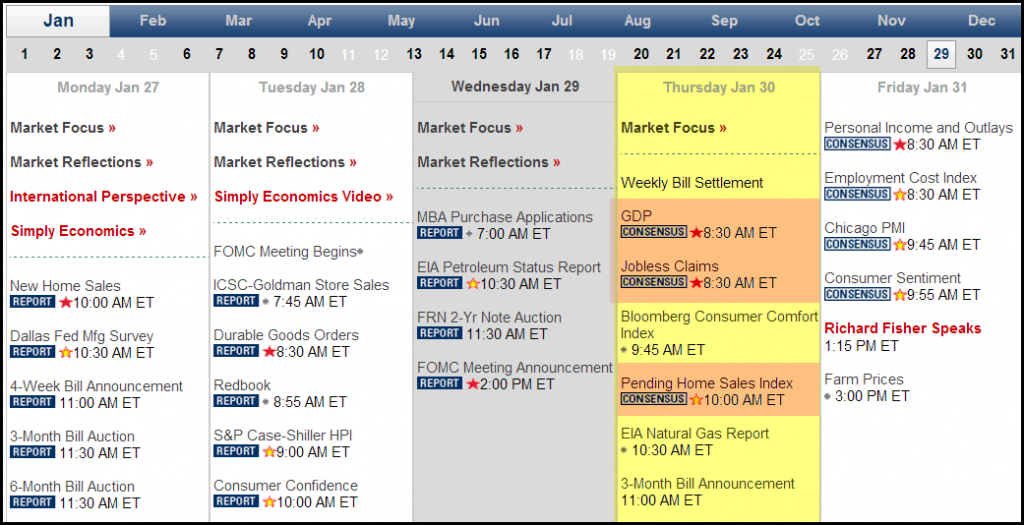The height and width of the screenshot is (525, 1024).
Task: Open REPORT badge under FRN 2-Yr Note Auction
Action: point(440,334)
